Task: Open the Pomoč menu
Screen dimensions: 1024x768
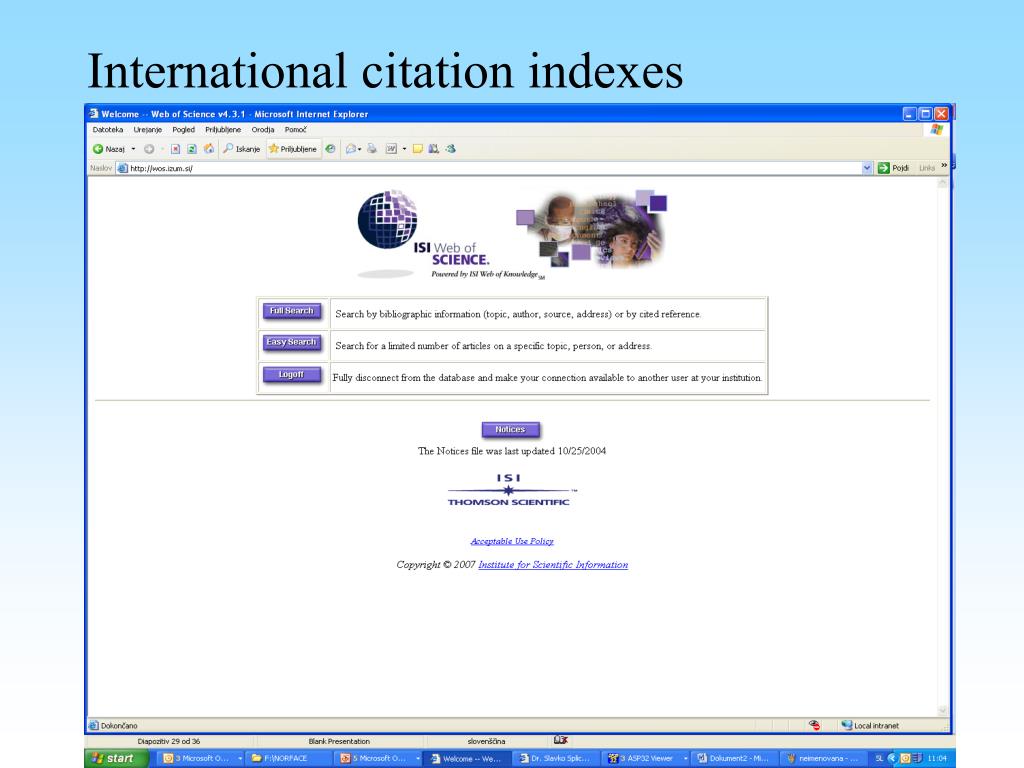Action: click(x=295, y=130)
